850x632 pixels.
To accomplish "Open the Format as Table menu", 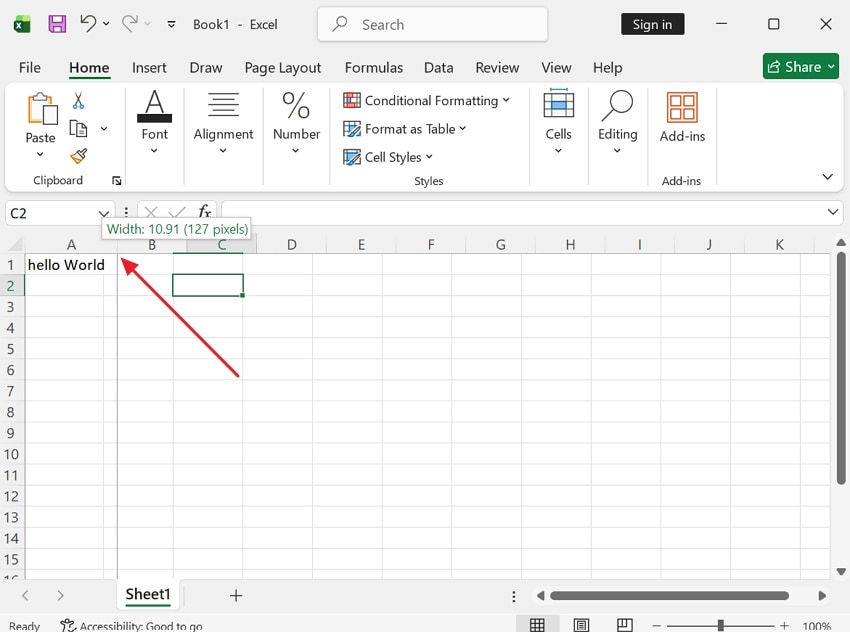I will (x=406, y=129).
